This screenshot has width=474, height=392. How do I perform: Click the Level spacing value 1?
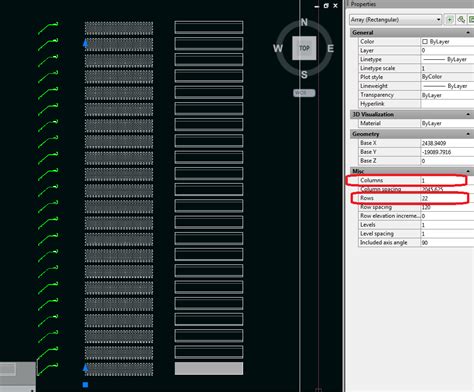447,234
